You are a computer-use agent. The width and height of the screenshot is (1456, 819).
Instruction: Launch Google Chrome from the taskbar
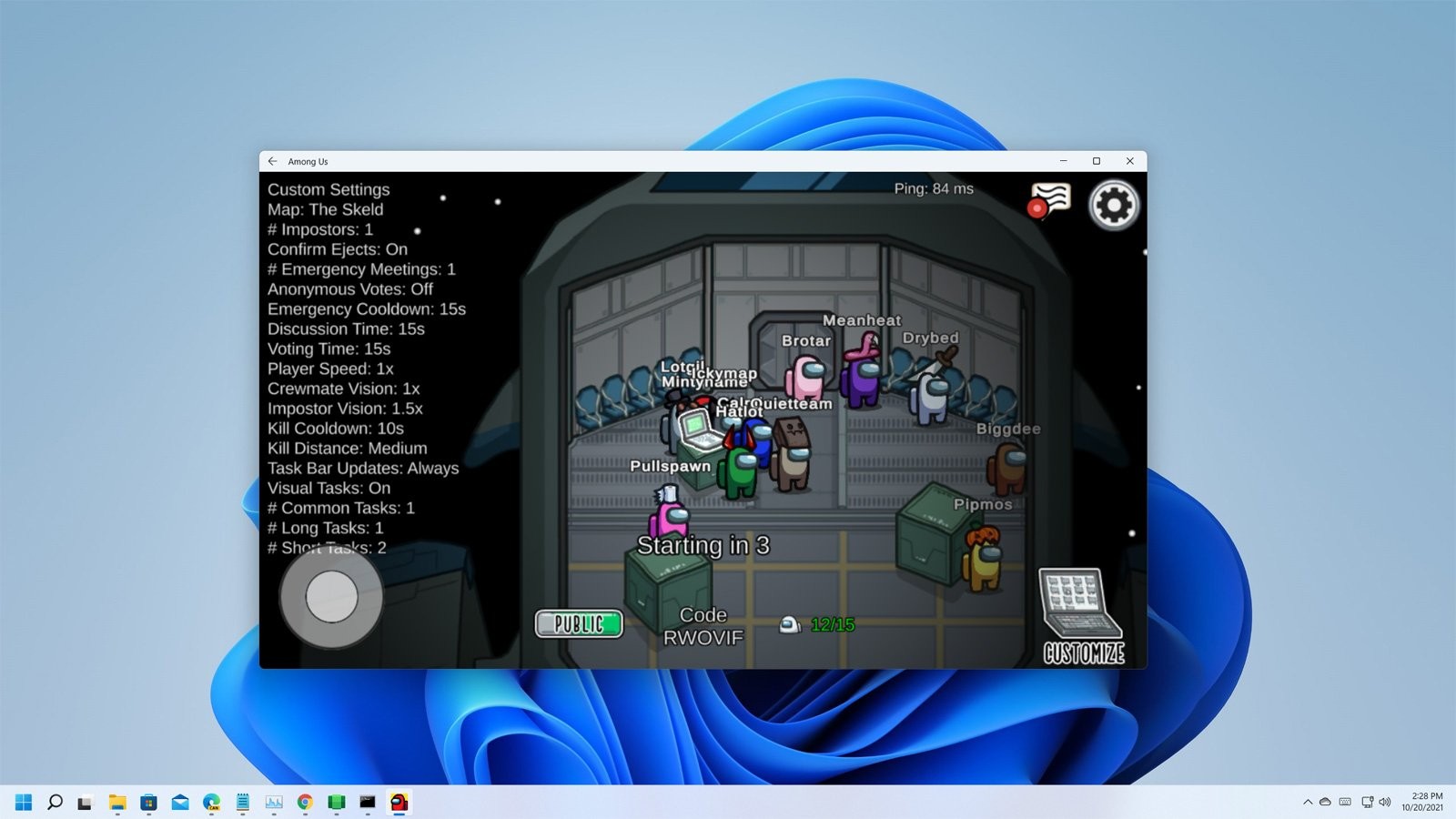click(305, 802)
